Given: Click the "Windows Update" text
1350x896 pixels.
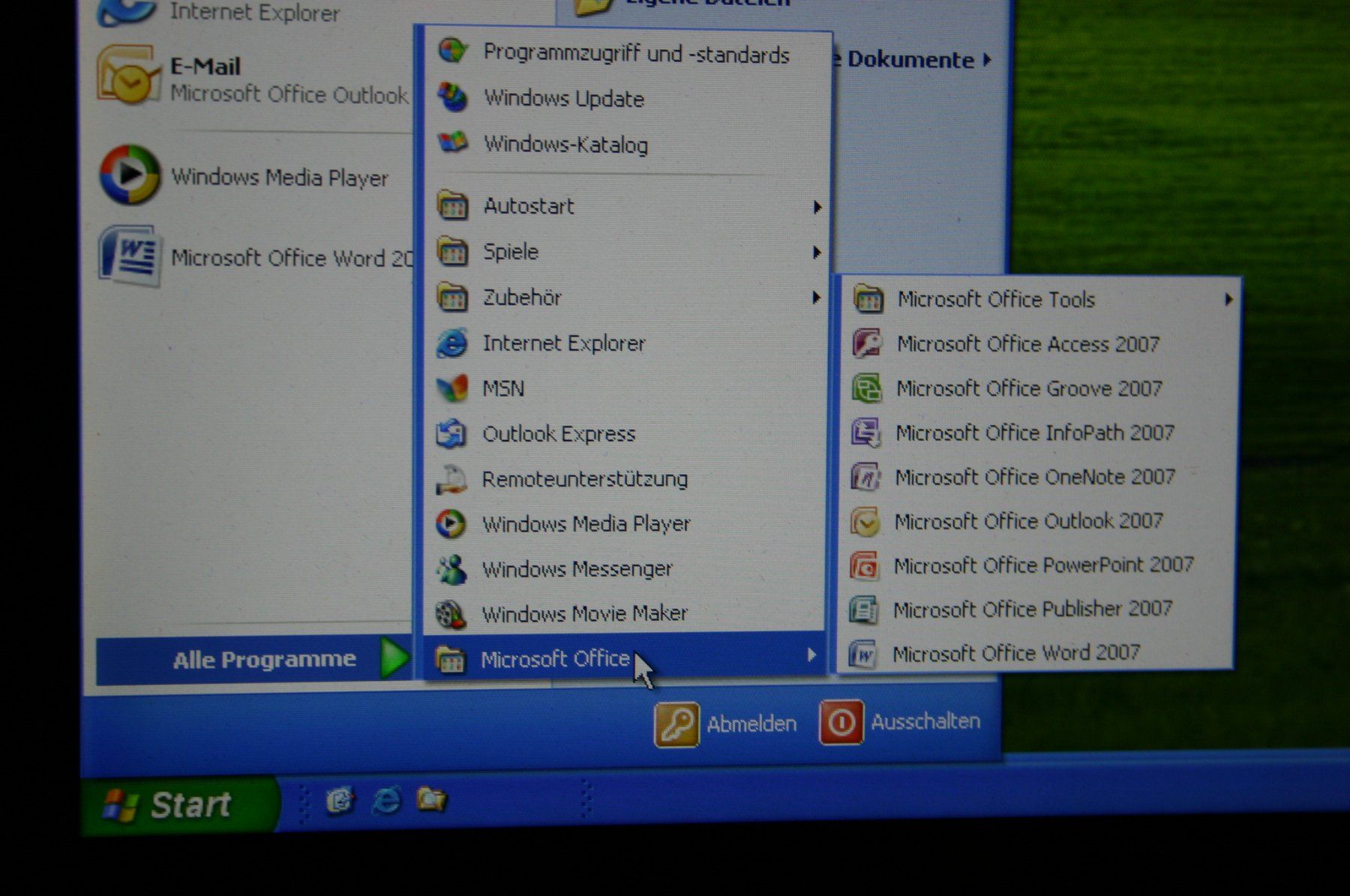Looking at the screenshot, I should click(x=564, y=98).
